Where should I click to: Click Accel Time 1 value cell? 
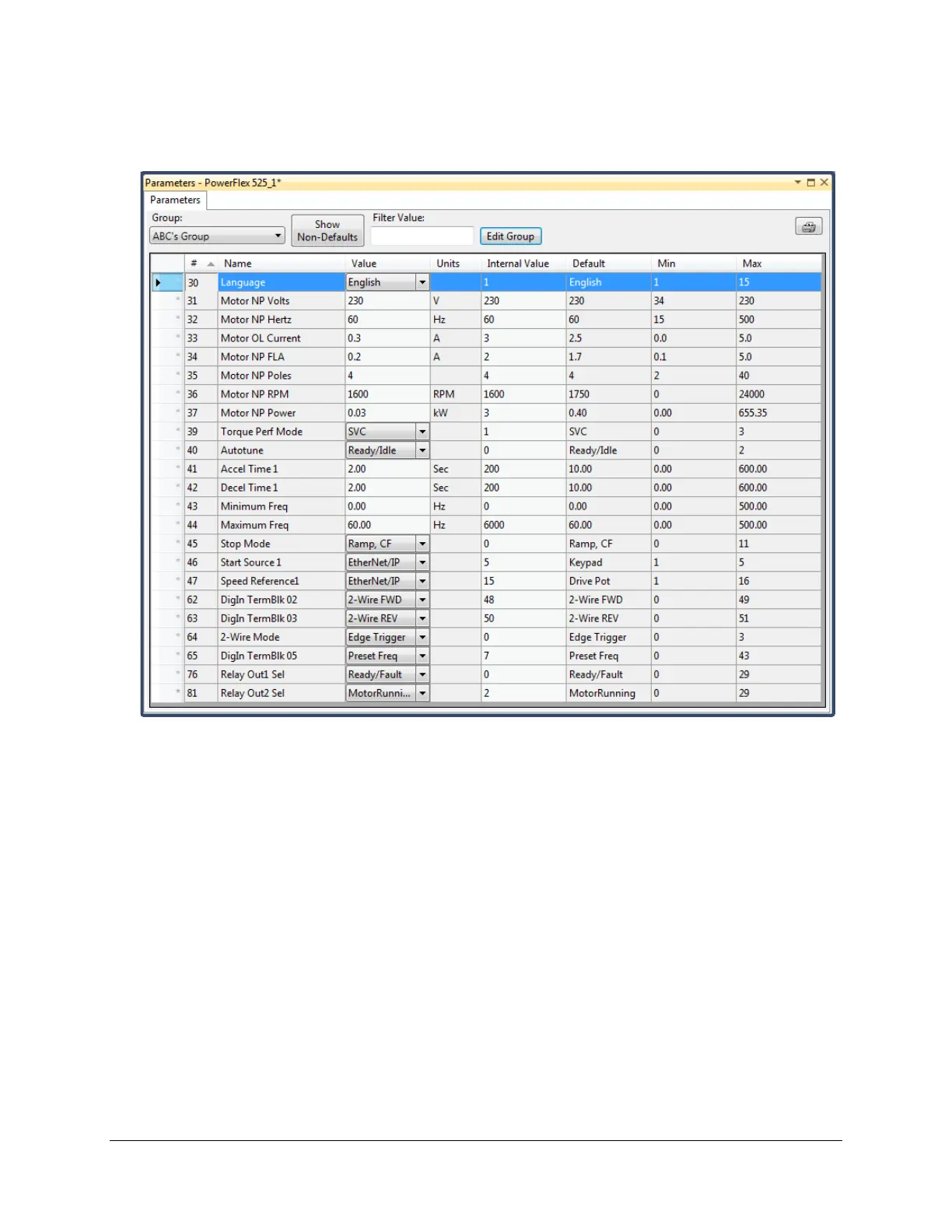(387, 469)
